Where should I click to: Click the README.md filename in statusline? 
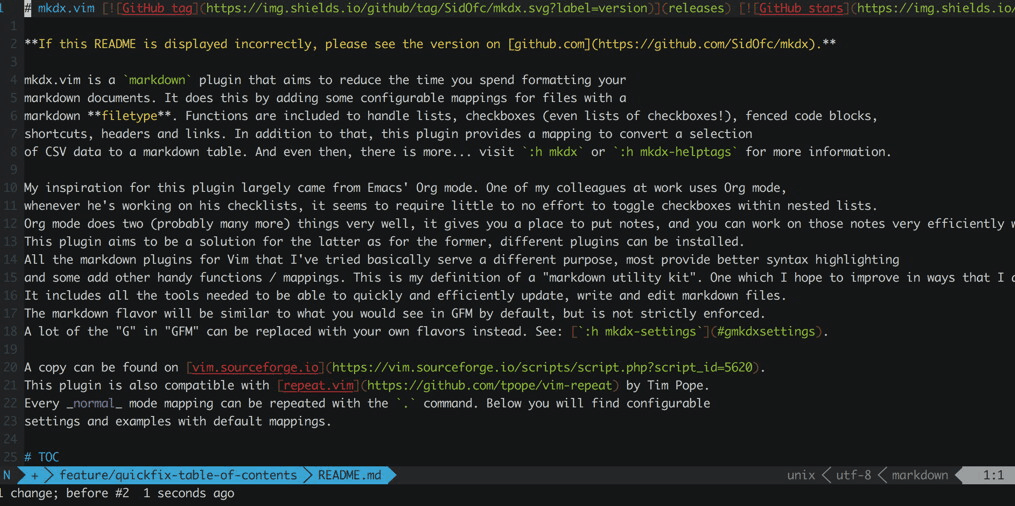coord(350,476)
